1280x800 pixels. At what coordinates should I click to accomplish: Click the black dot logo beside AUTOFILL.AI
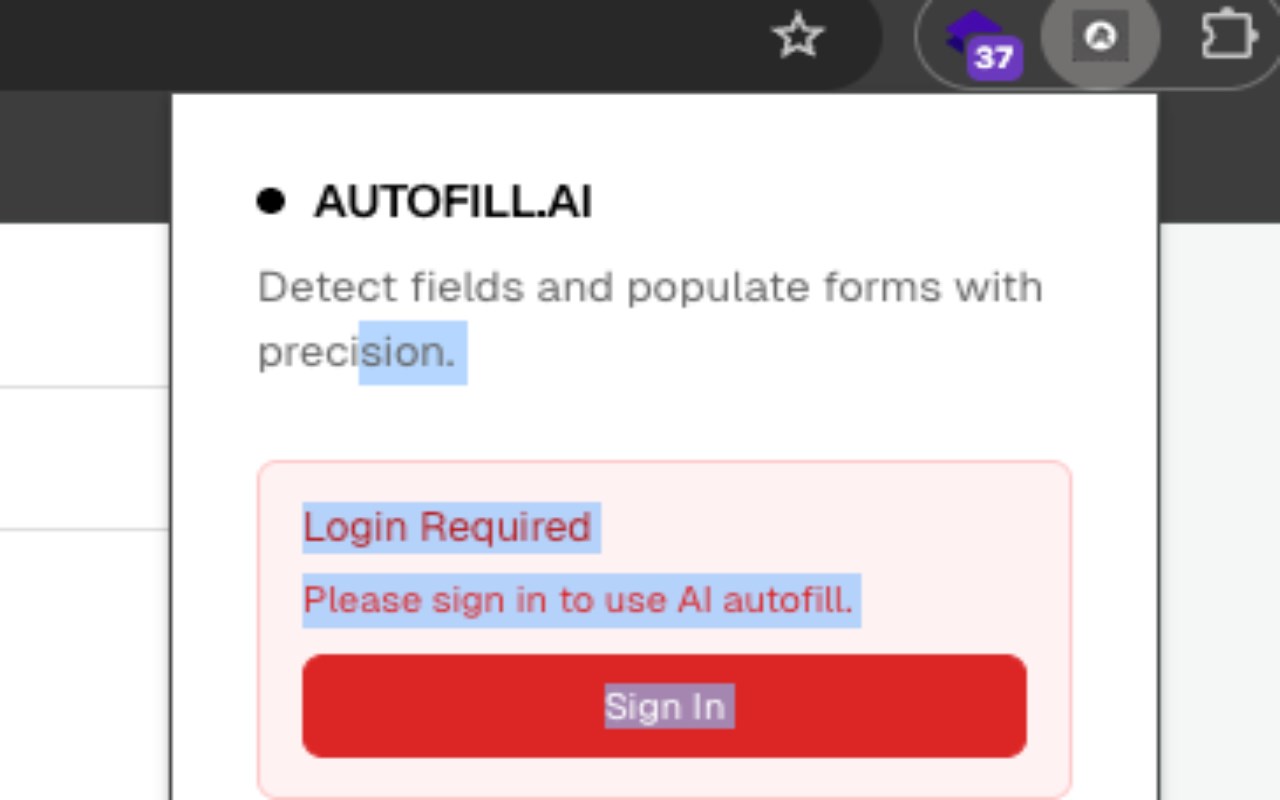pyautogui.click(x=271, y=201)
